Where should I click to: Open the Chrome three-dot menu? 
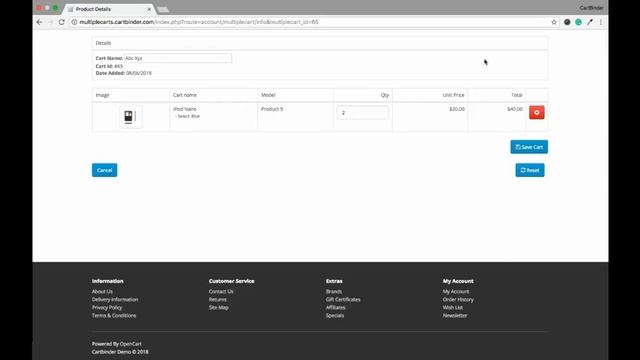point(601,22)
